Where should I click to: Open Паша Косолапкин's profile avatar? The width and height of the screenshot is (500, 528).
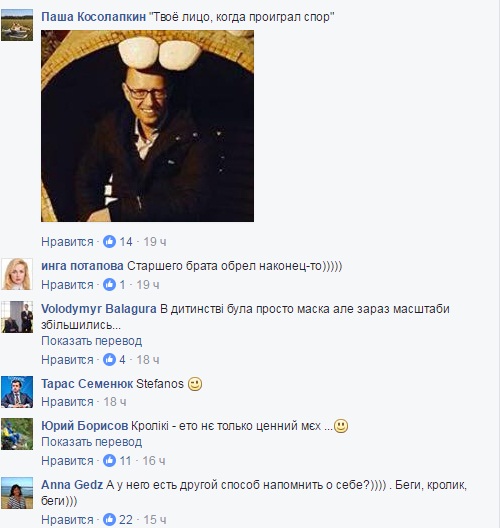click(x=17, y=25)
